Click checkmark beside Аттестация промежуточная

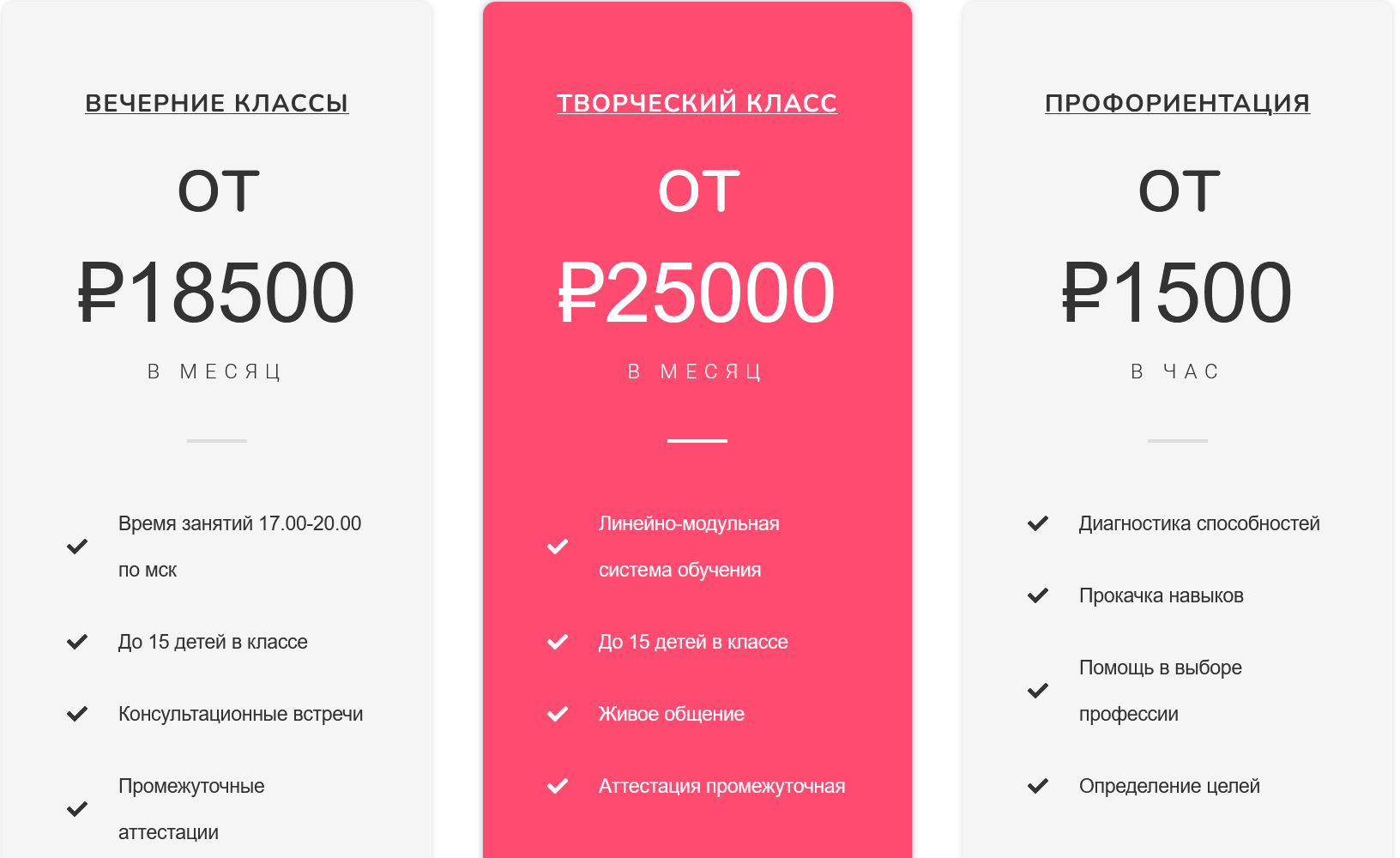558,786
